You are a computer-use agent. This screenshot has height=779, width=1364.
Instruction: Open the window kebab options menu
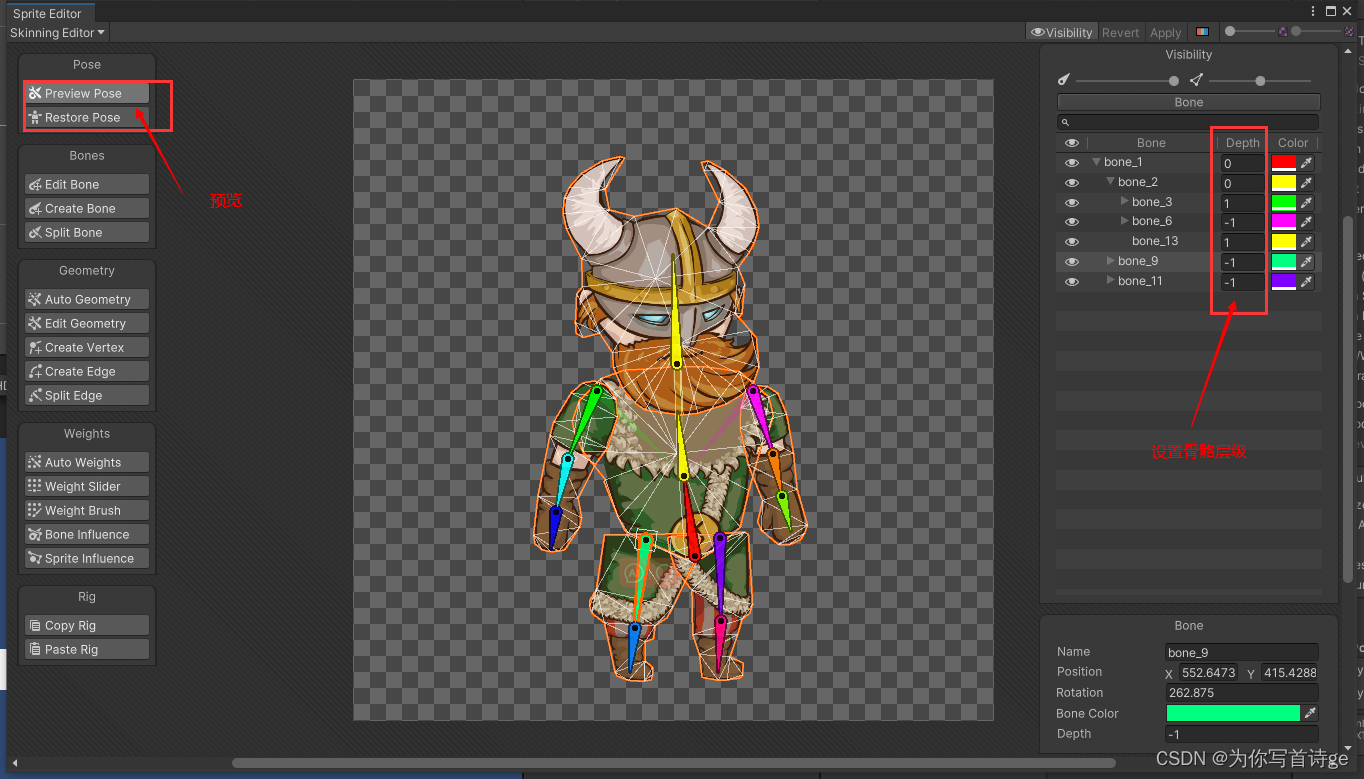point(1313,11)
